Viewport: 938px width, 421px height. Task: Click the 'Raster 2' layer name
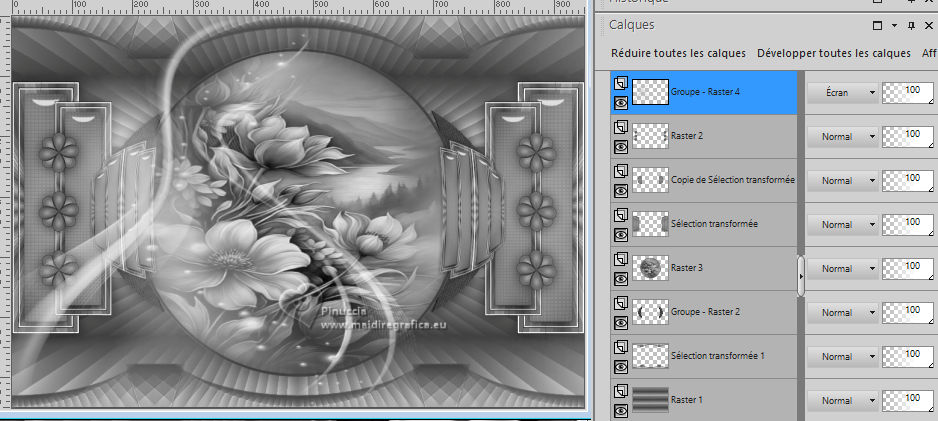coord(687,136)
